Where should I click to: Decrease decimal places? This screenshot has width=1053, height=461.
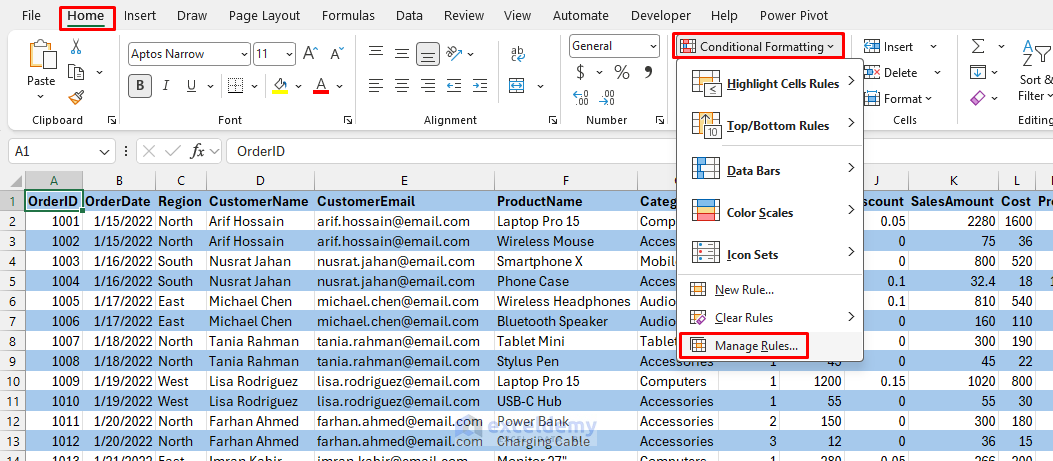coord(606,98)
